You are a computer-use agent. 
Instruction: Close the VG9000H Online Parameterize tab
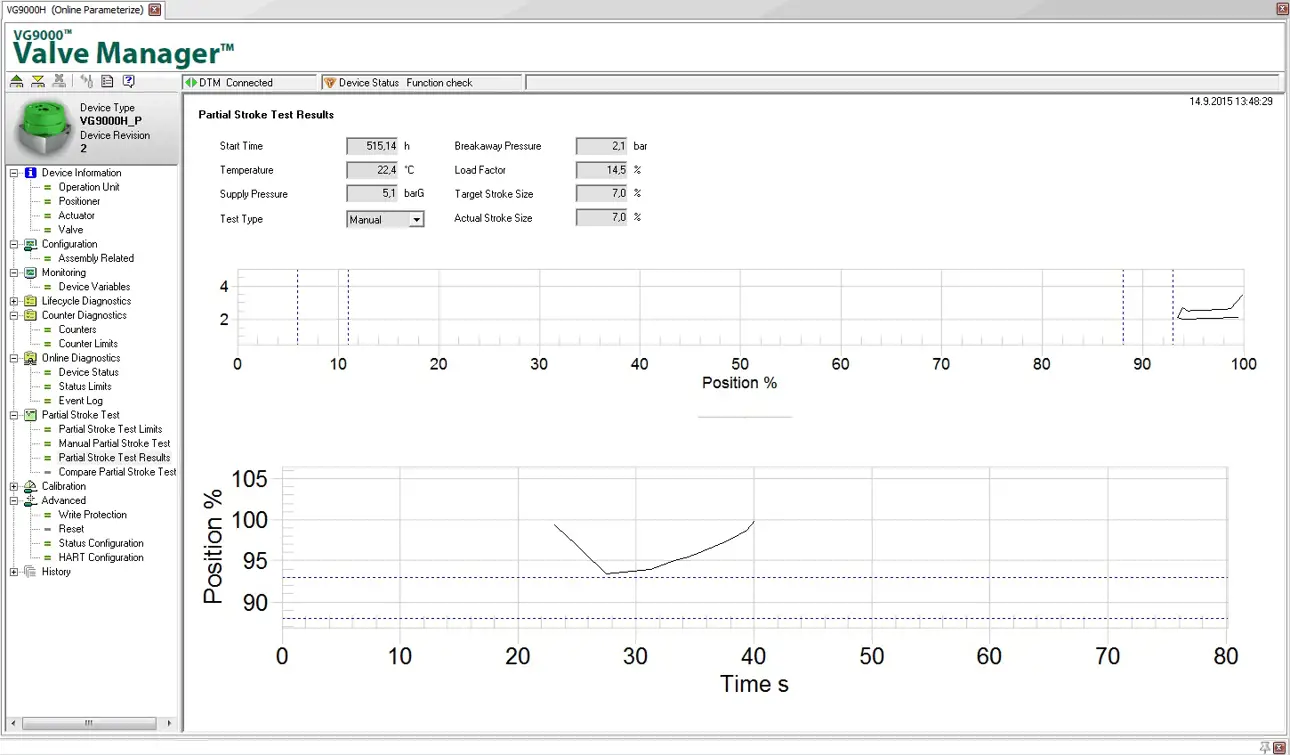pyautogui.click(x=154, y=9)
